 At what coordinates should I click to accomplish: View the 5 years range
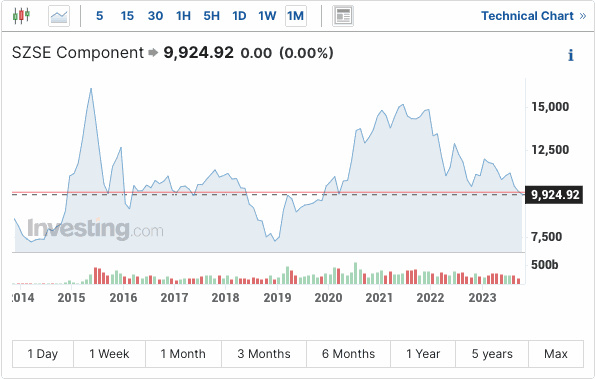pyautogui.click(x=492, y=354)
